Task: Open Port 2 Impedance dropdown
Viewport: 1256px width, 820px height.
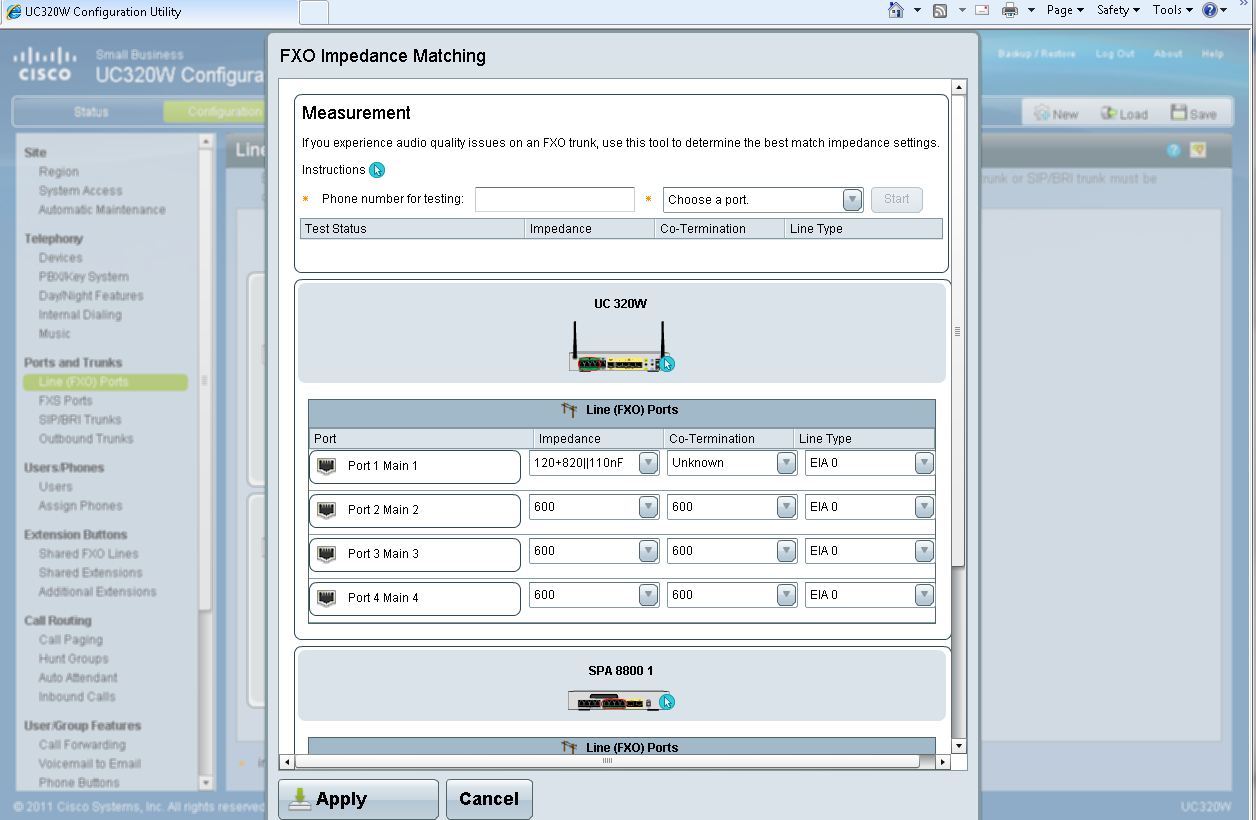Action: click(648, 507)
